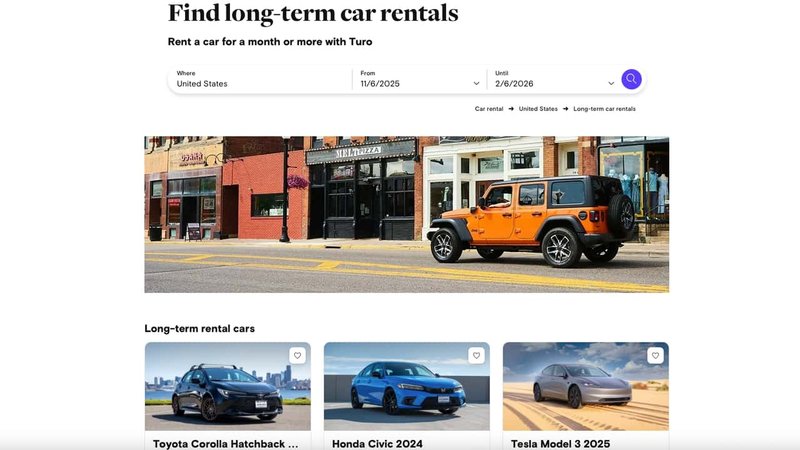Open the Tesla Model 3 car photo

[586, 387]
